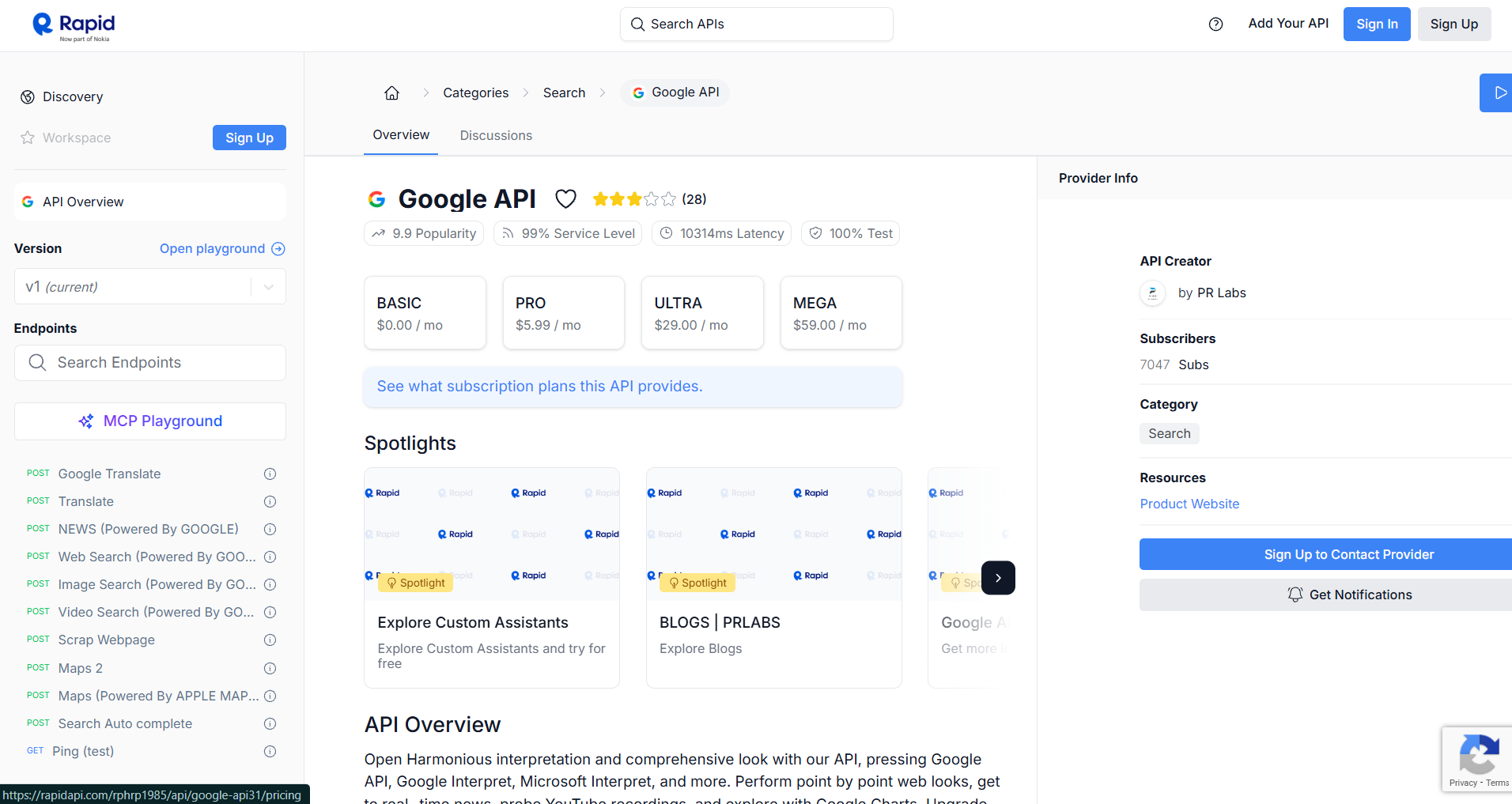Click the info icon beside Google Translate endpoint
This screenshot has height=804, width=1512.
[x=269, y=474]
